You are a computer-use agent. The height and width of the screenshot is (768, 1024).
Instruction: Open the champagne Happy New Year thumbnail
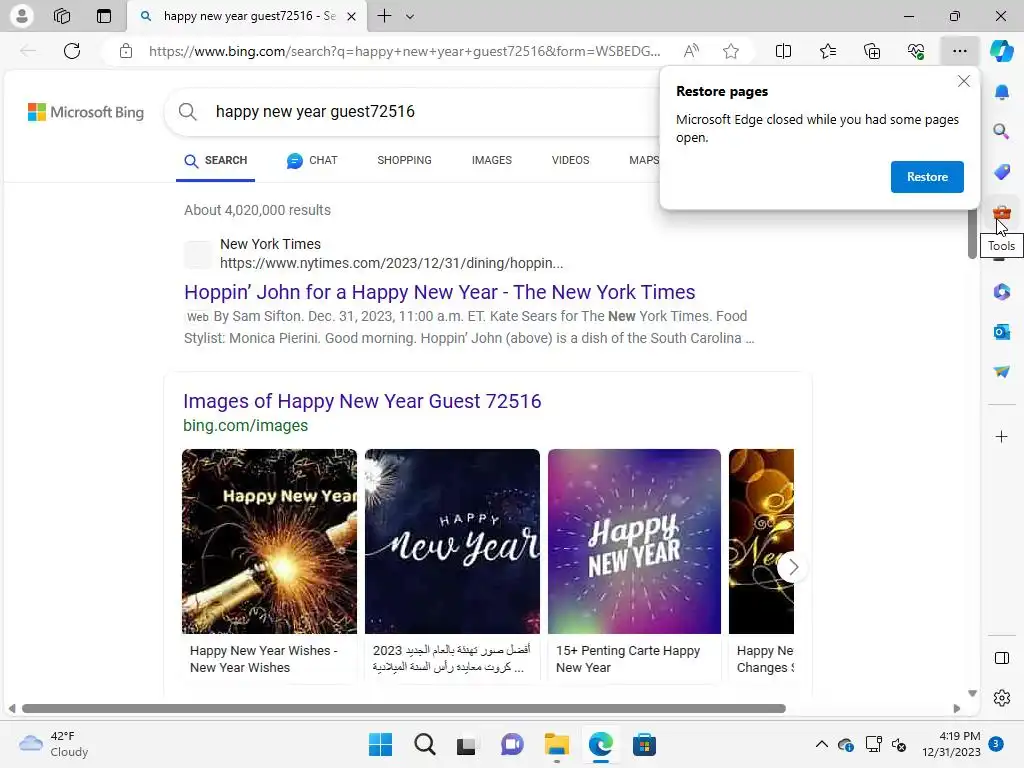(270, 541)
